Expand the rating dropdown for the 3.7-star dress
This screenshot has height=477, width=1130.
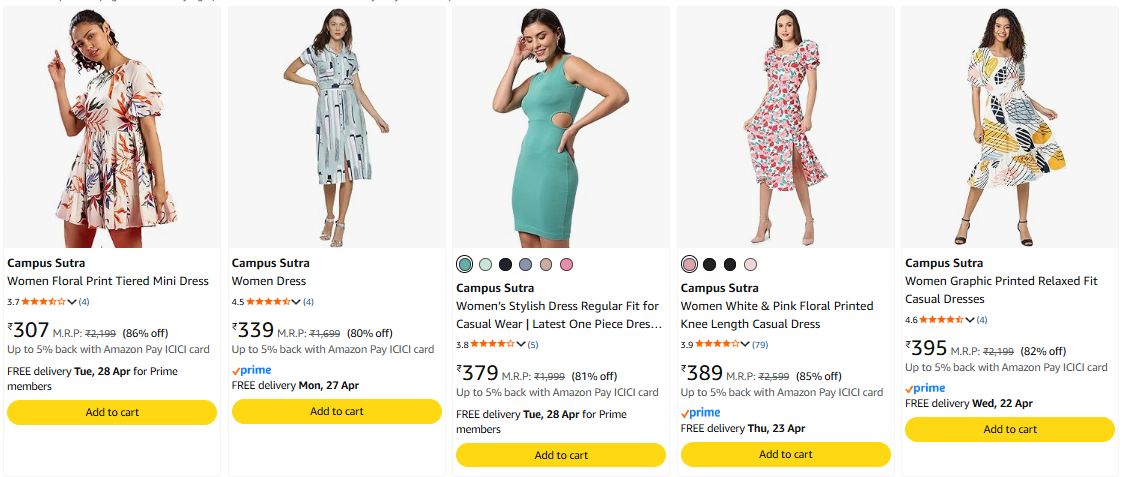click(72, 301)
